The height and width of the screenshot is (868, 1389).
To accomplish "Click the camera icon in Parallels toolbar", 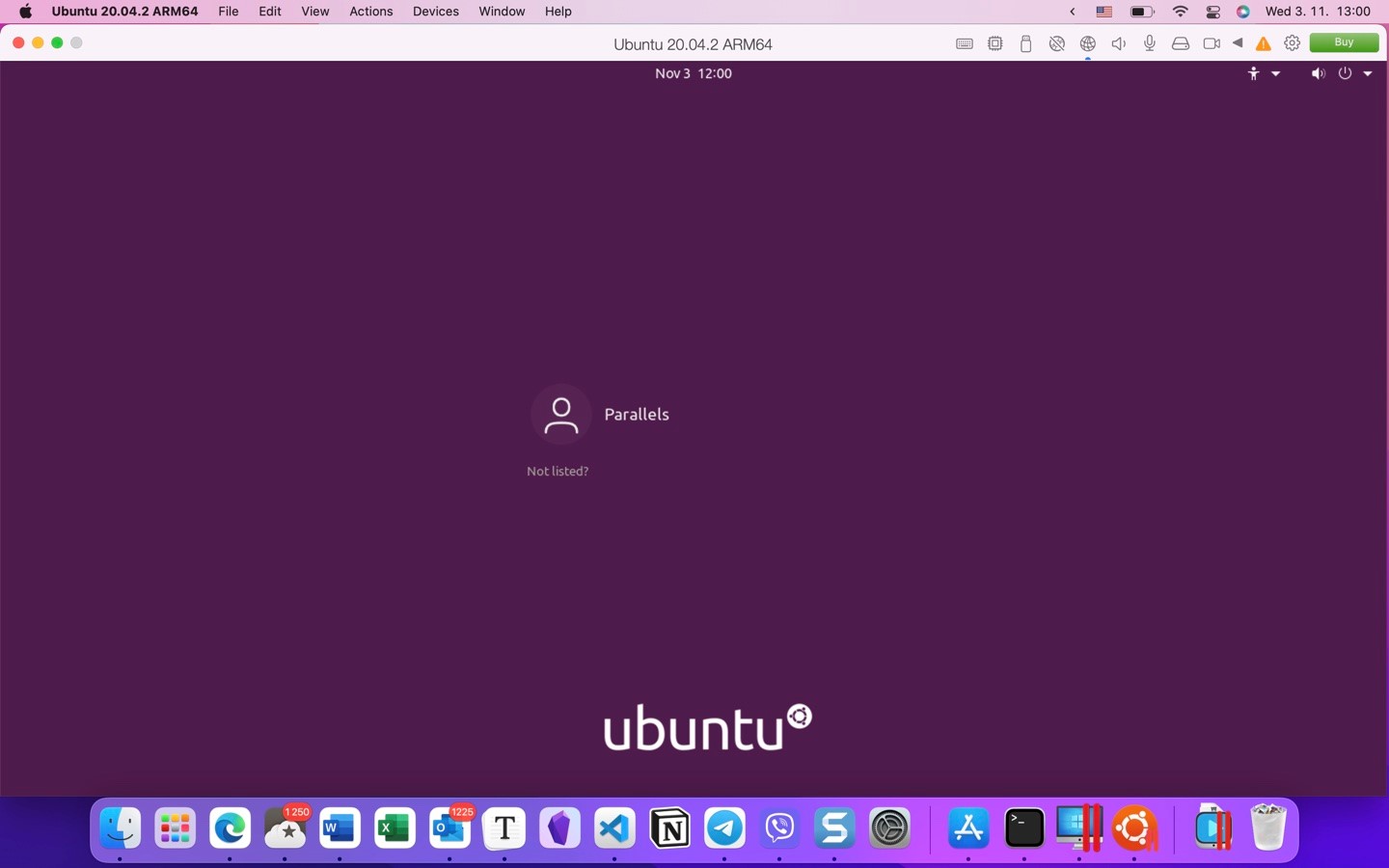I will (x=1212, y=43).
